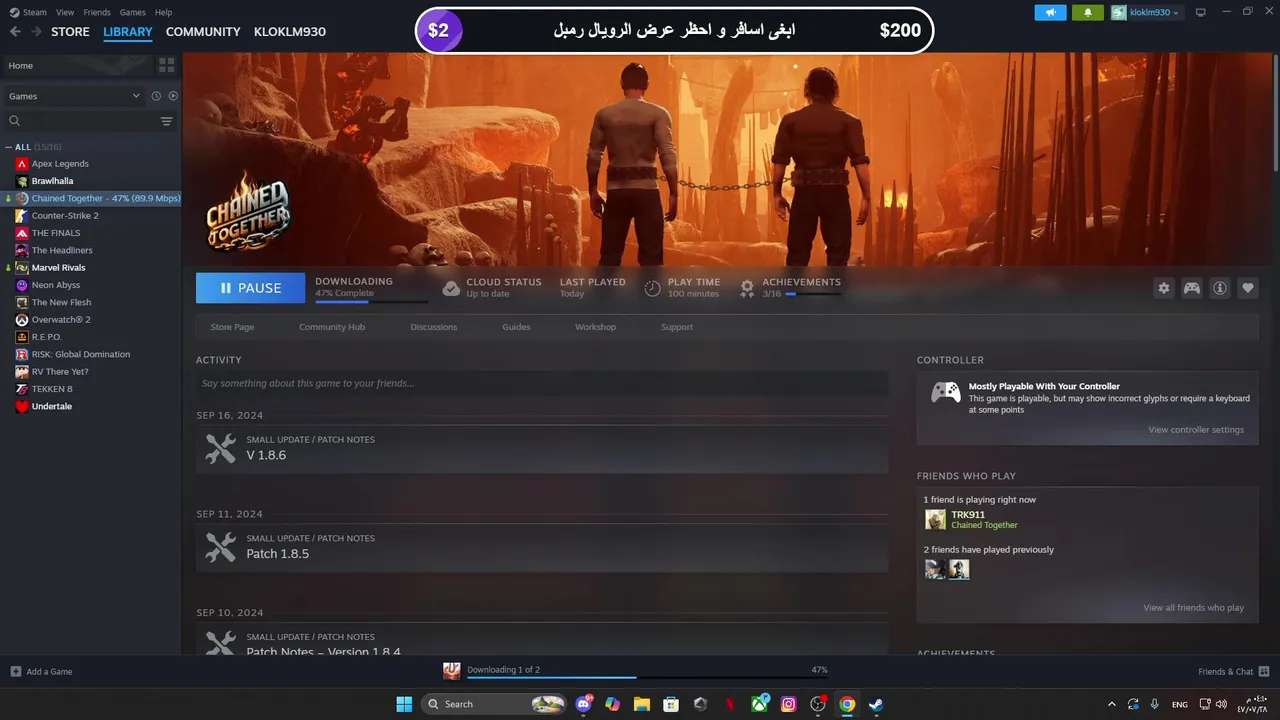The image size is (1280, 720).
Task: Open File Explorer from the taskbar
Action: (642, 704)
